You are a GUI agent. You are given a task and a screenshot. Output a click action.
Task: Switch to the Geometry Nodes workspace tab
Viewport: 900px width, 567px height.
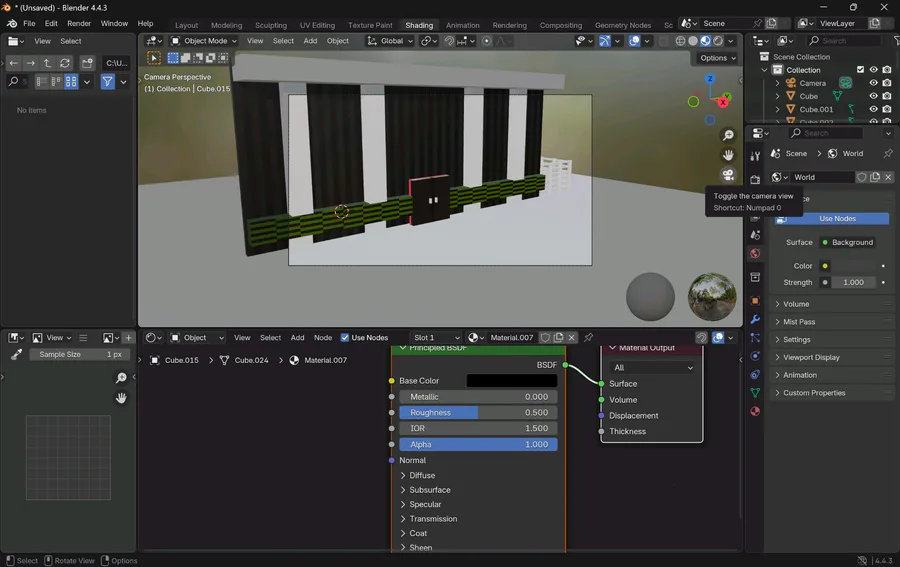[623, 25]
